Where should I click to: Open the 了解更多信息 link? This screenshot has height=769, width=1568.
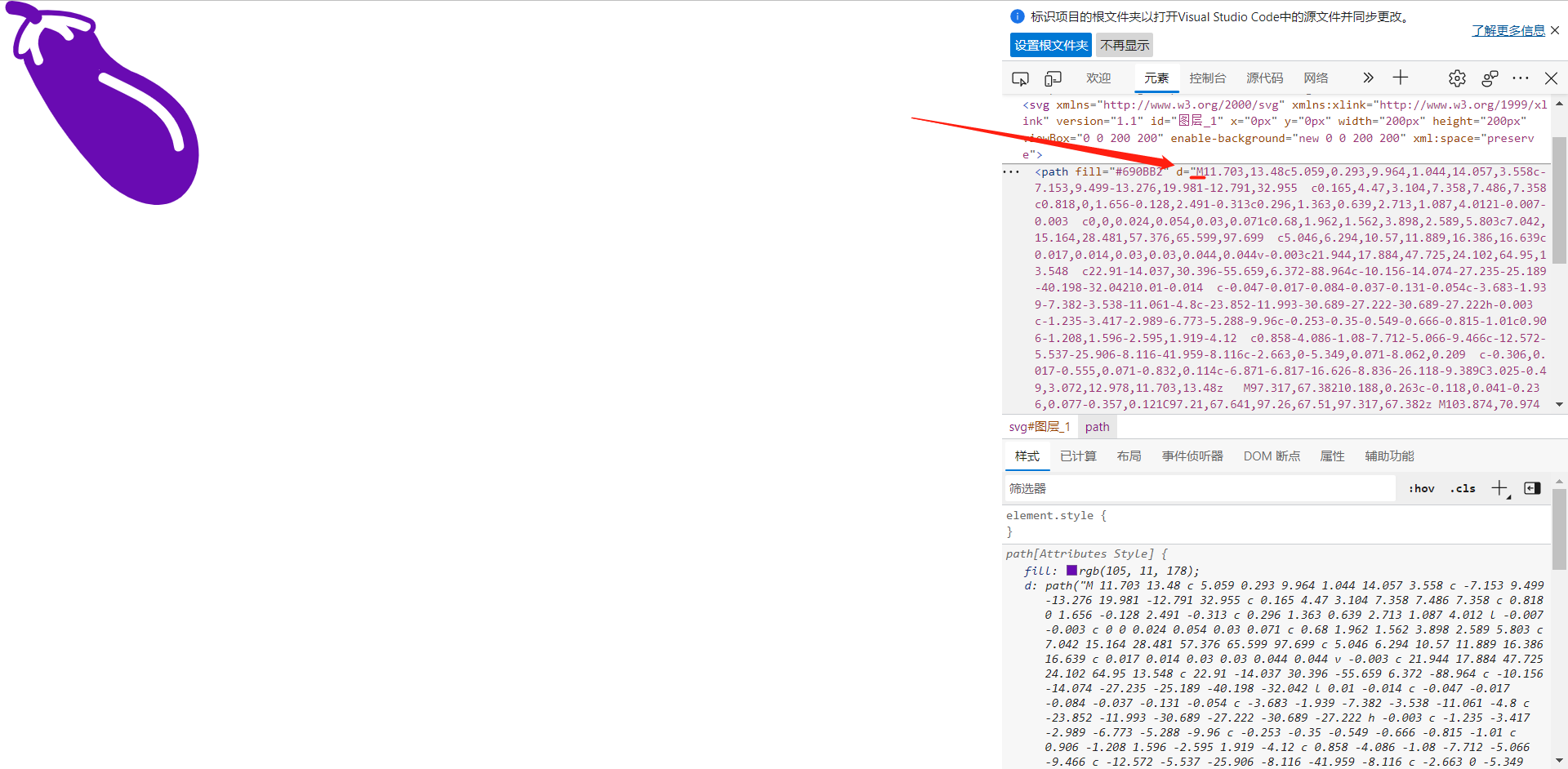1508,30
